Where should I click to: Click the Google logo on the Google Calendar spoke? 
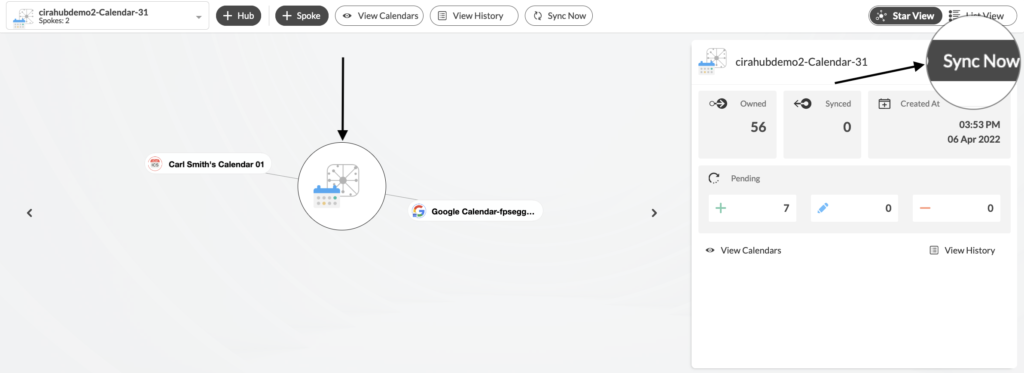(x=419, y=211)
